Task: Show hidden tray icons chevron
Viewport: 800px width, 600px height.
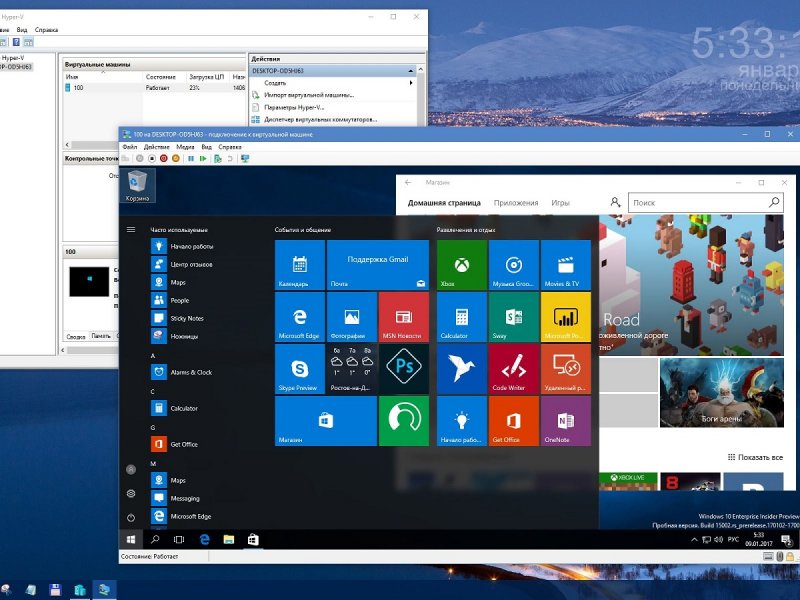Action: (694, 539)
